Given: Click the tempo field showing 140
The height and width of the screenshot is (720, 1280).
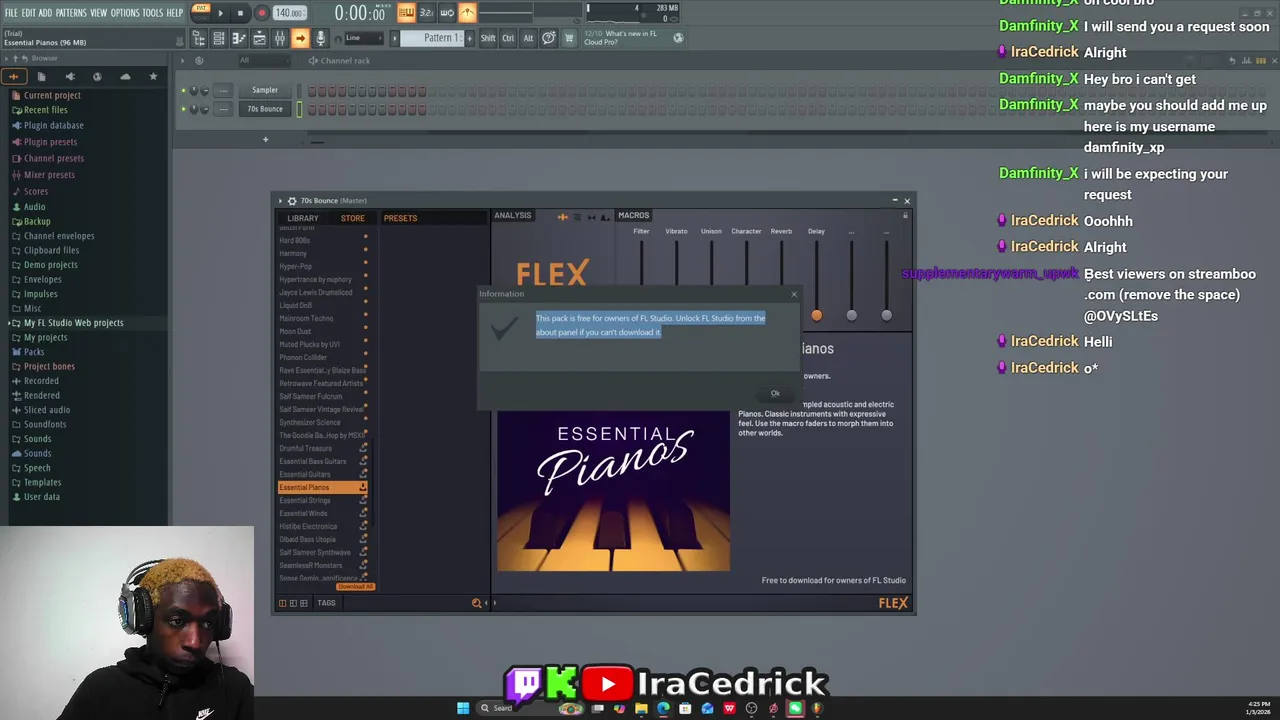Looking at the screenshot, I should (289, 13).
